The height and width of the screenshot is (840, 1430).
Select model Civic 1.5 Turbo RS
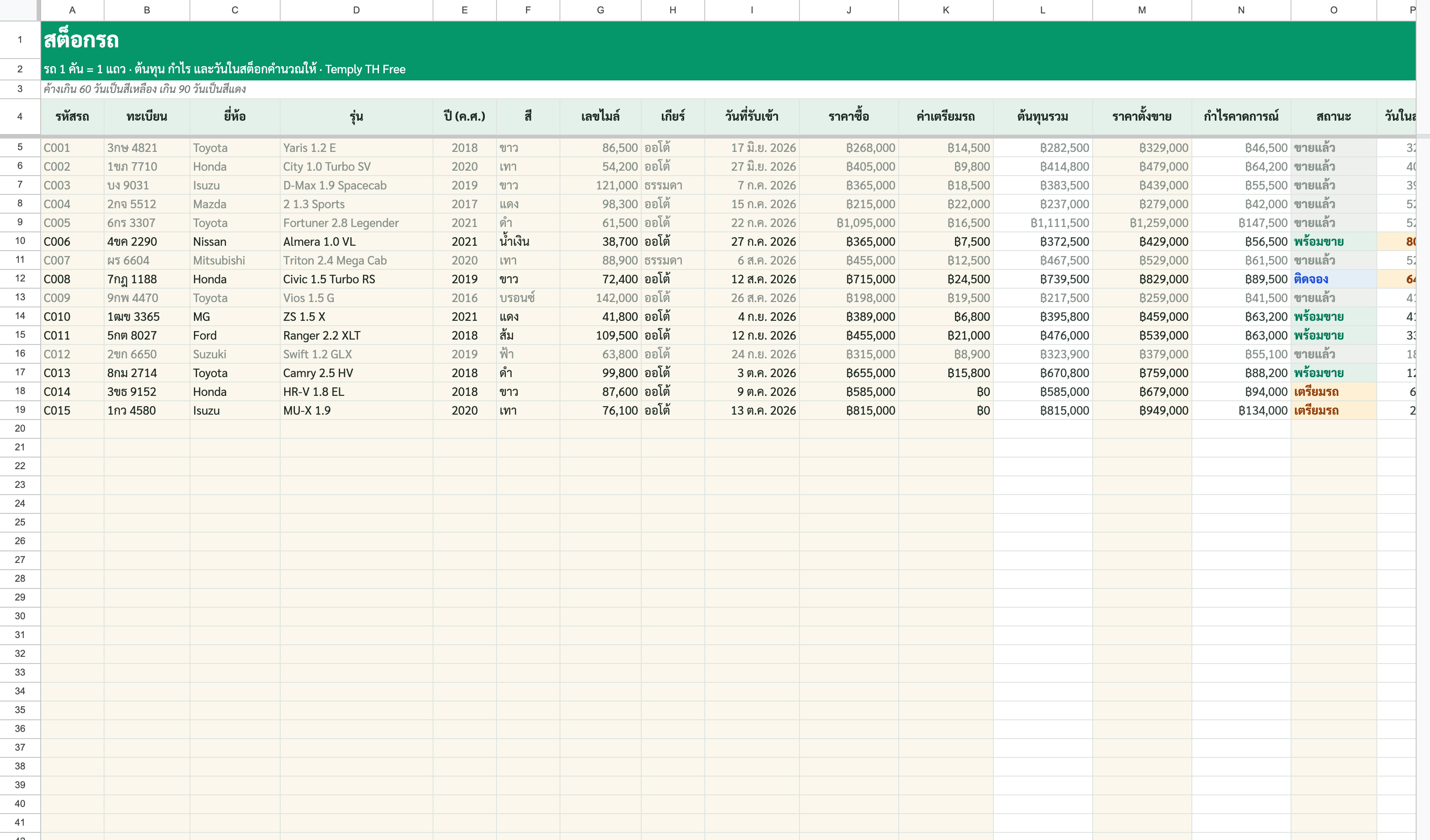(356, 279)
